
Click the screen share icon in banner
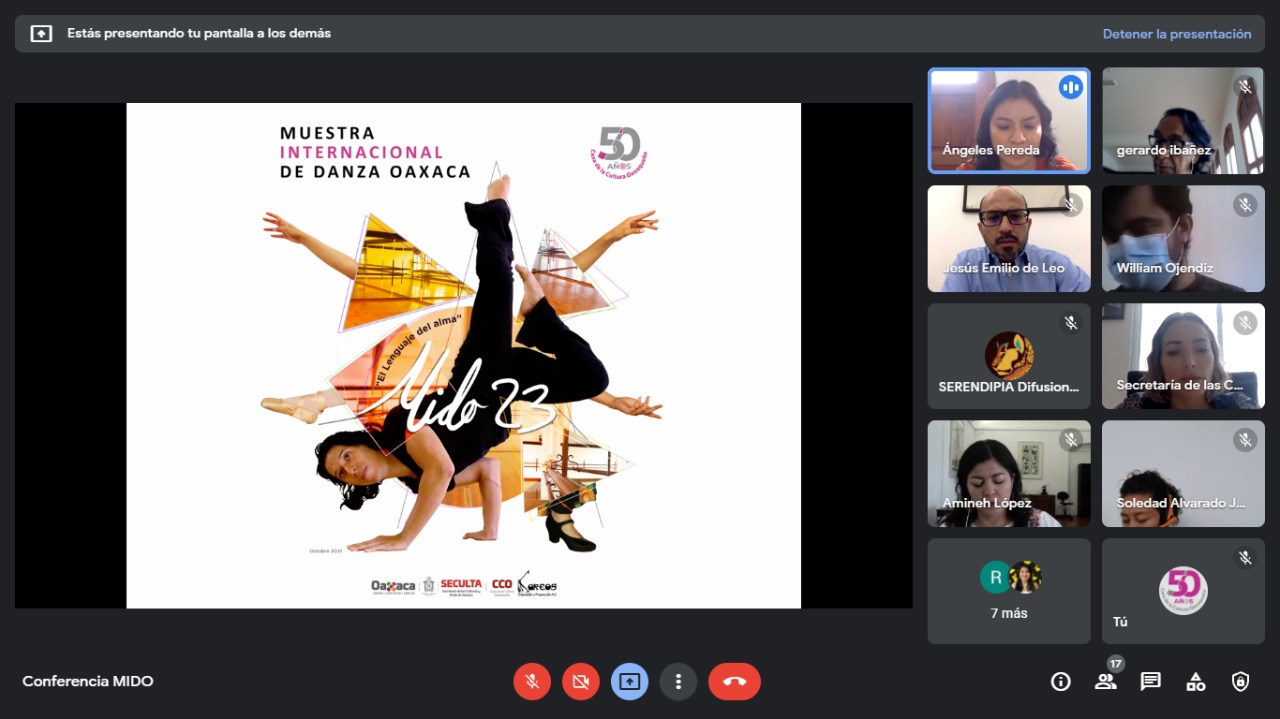pyautogui.click(x=41, y=34)
